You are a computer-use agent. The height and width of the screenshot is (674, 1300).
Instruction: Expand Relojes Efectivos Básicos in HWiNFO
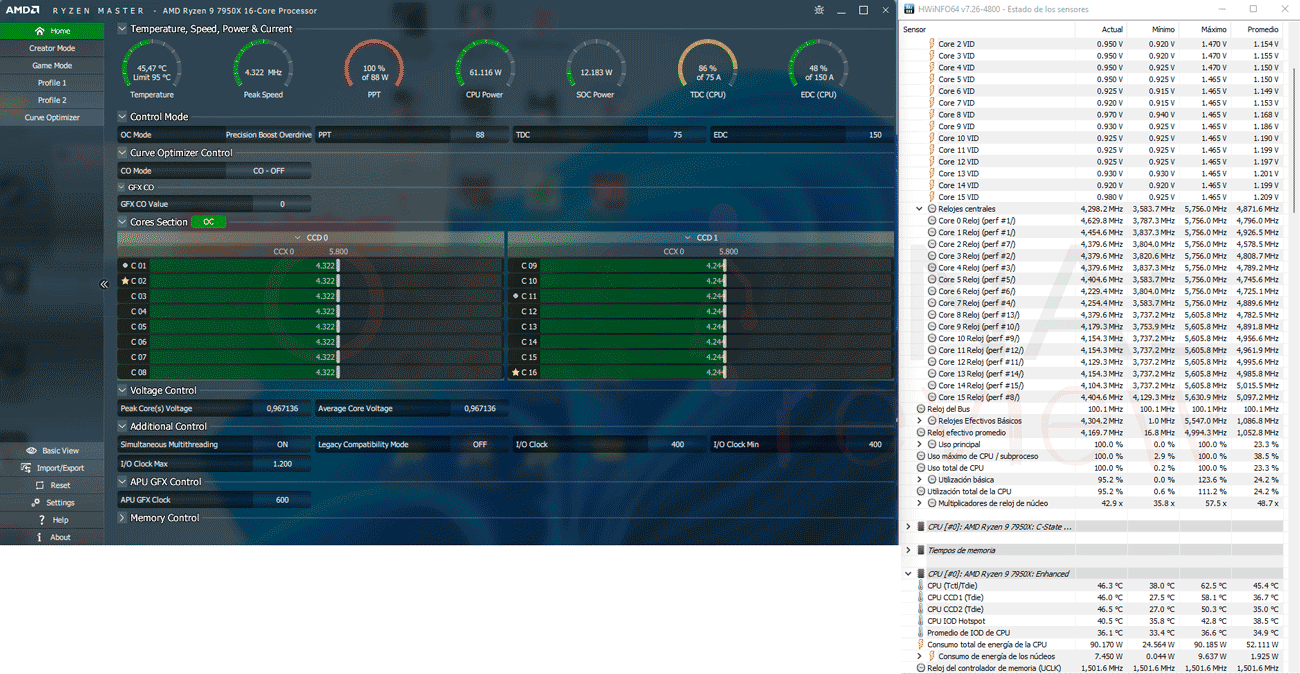coord(920,421)
